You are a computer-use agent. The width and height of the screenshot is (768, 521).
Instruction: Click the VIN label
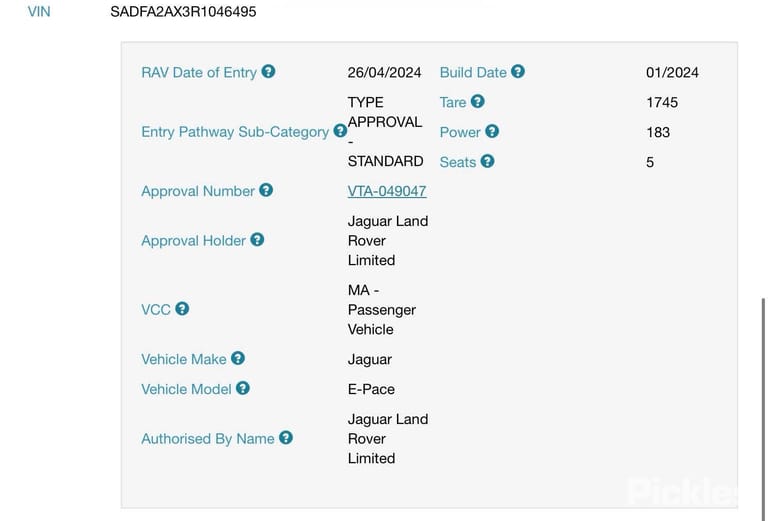pyautogui.click(x=39, y=11)
